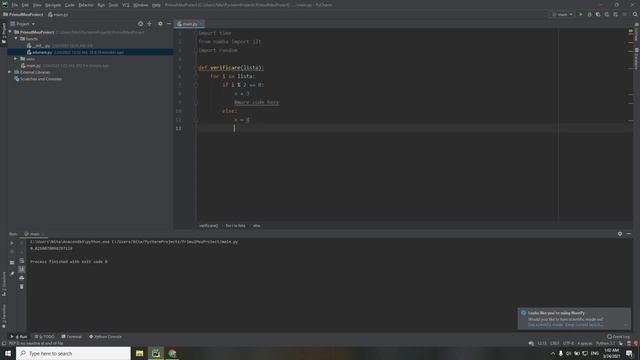Screen dimensions: 640x360
Task: Pin the Run tab
Action: [x=12, y=273]
